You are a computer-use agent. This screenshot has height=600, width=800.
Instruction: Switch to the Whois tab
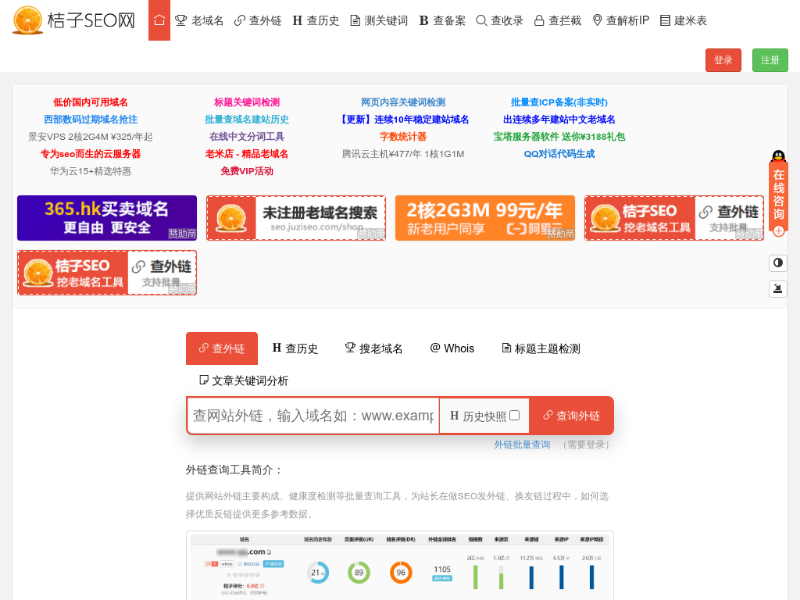[452, 349]
